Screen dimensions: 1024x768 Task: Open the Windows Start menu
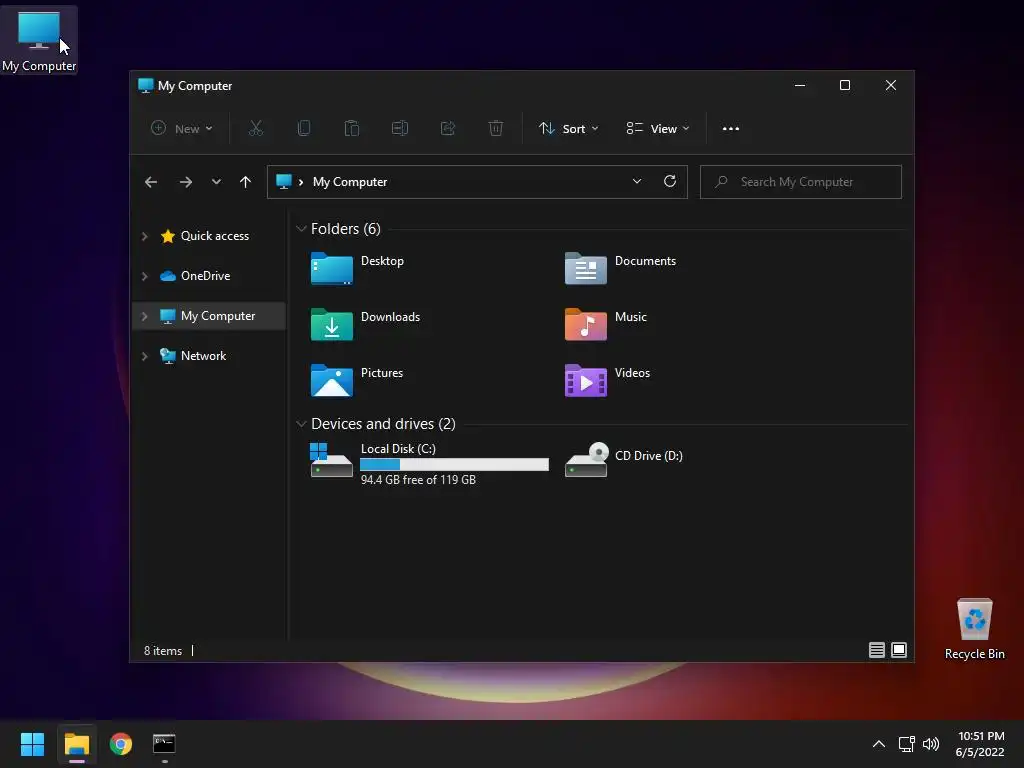click(x=32, y=744)
